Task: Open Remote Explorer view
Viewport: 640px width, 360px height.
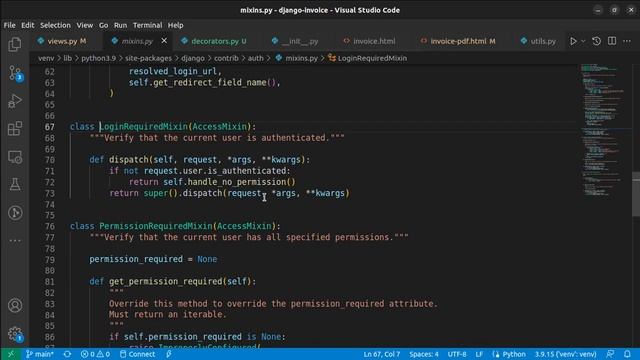Action: pyautogui.click(x=15, y=157)
